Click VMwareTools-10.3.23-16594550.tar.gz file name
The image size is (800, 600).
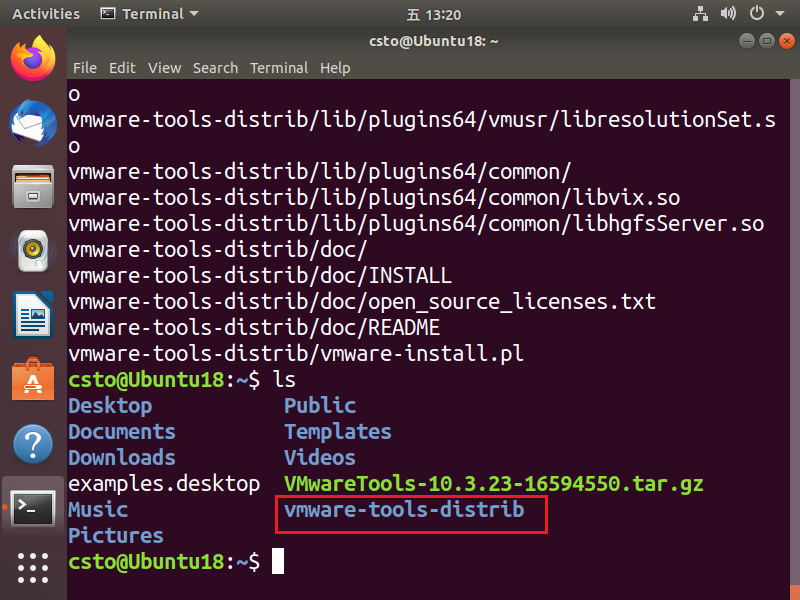click(493, 484)
